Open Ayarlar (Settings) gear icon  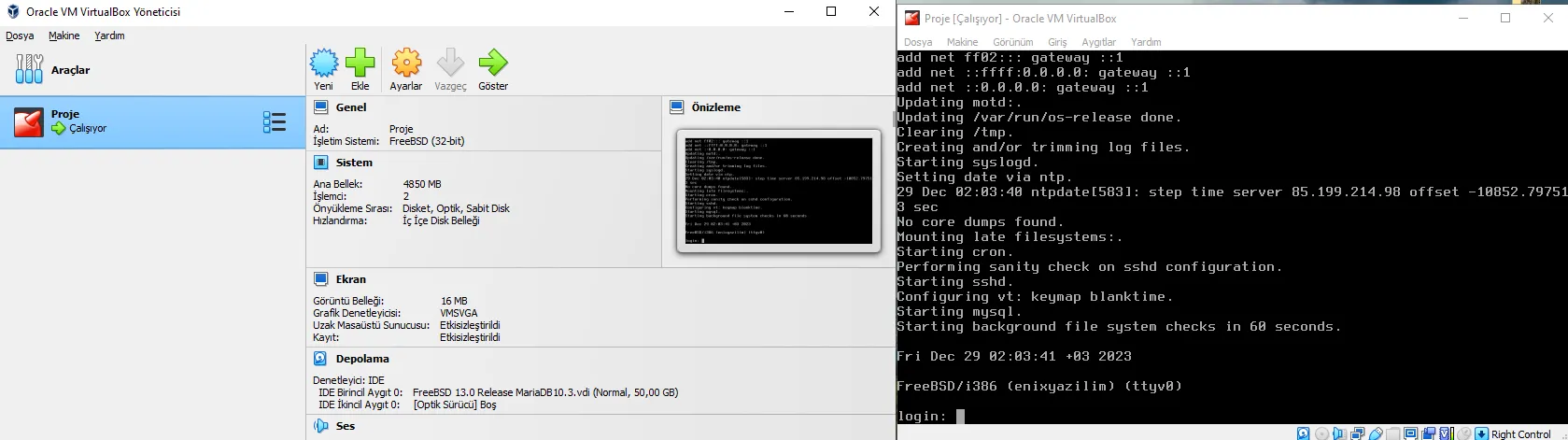coord(406,64)
